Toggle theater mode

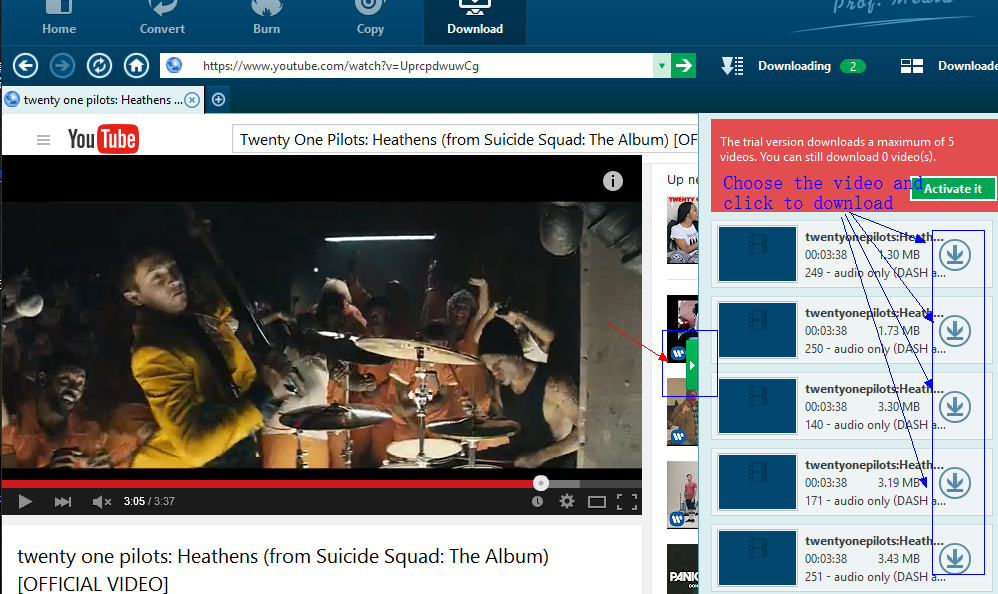click(x=596, y=502)
